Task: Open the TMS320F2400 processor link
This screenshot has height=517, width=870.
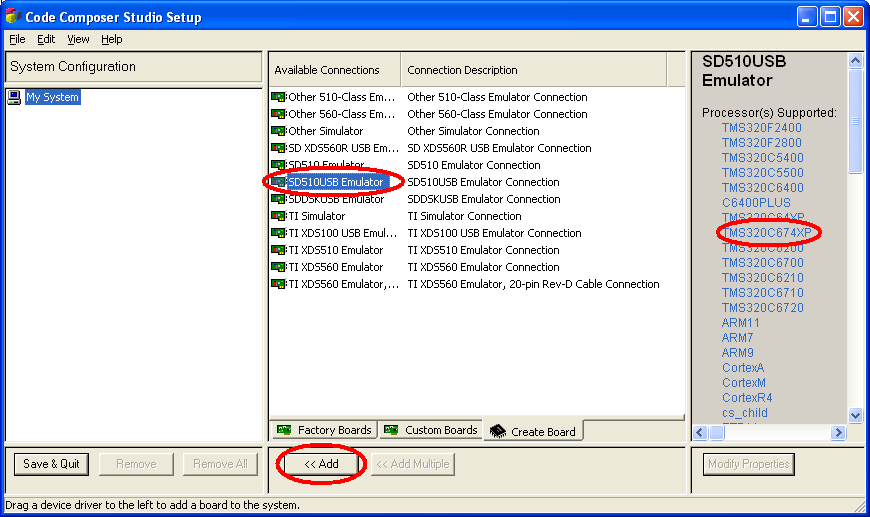Action: click(761, 128)
